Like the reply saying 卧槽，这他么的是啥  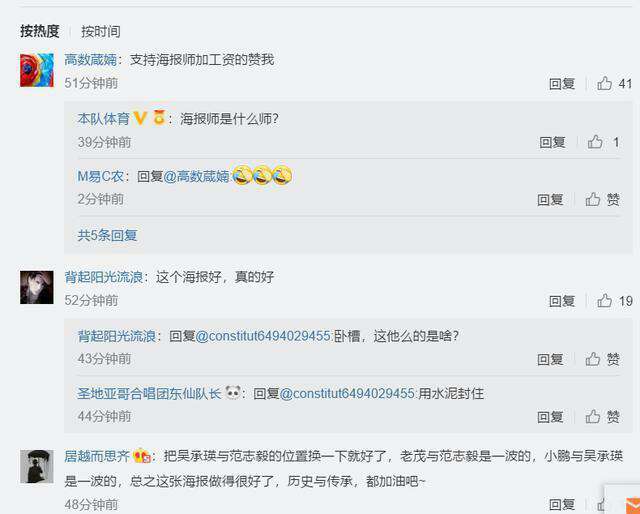593,359
